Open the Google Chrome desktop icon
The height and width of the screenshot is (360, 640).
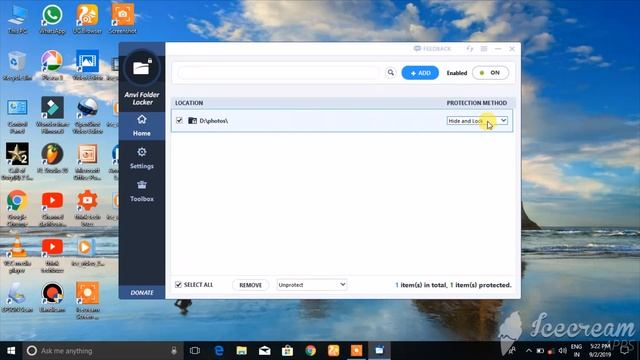click(17, 208)
